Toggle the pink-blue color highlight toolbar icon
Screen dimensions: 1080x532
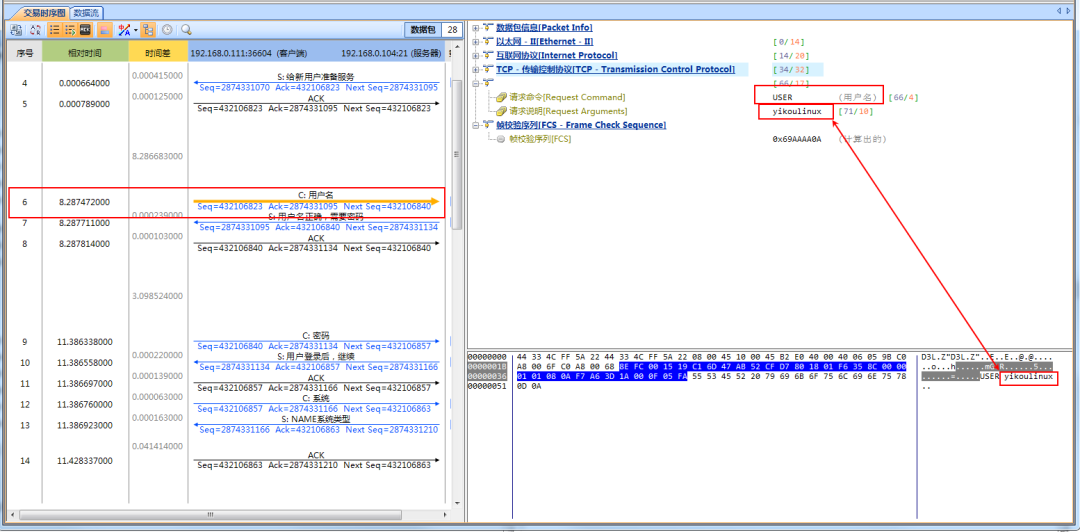point(105,30)
